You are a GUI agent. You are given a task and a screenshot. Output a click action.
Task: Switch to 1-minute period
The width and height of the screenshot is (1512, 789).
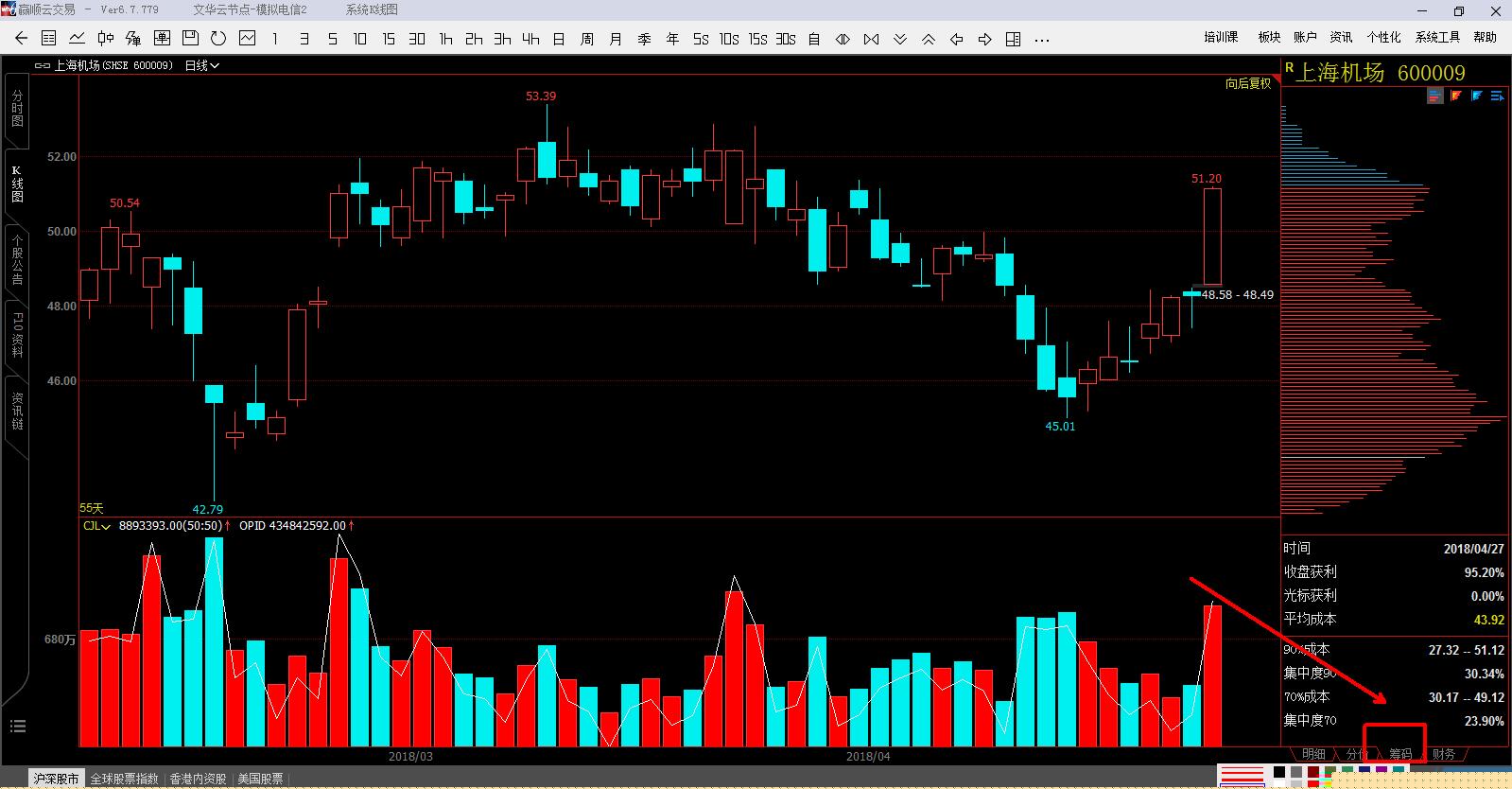click(x=275, y=39)
